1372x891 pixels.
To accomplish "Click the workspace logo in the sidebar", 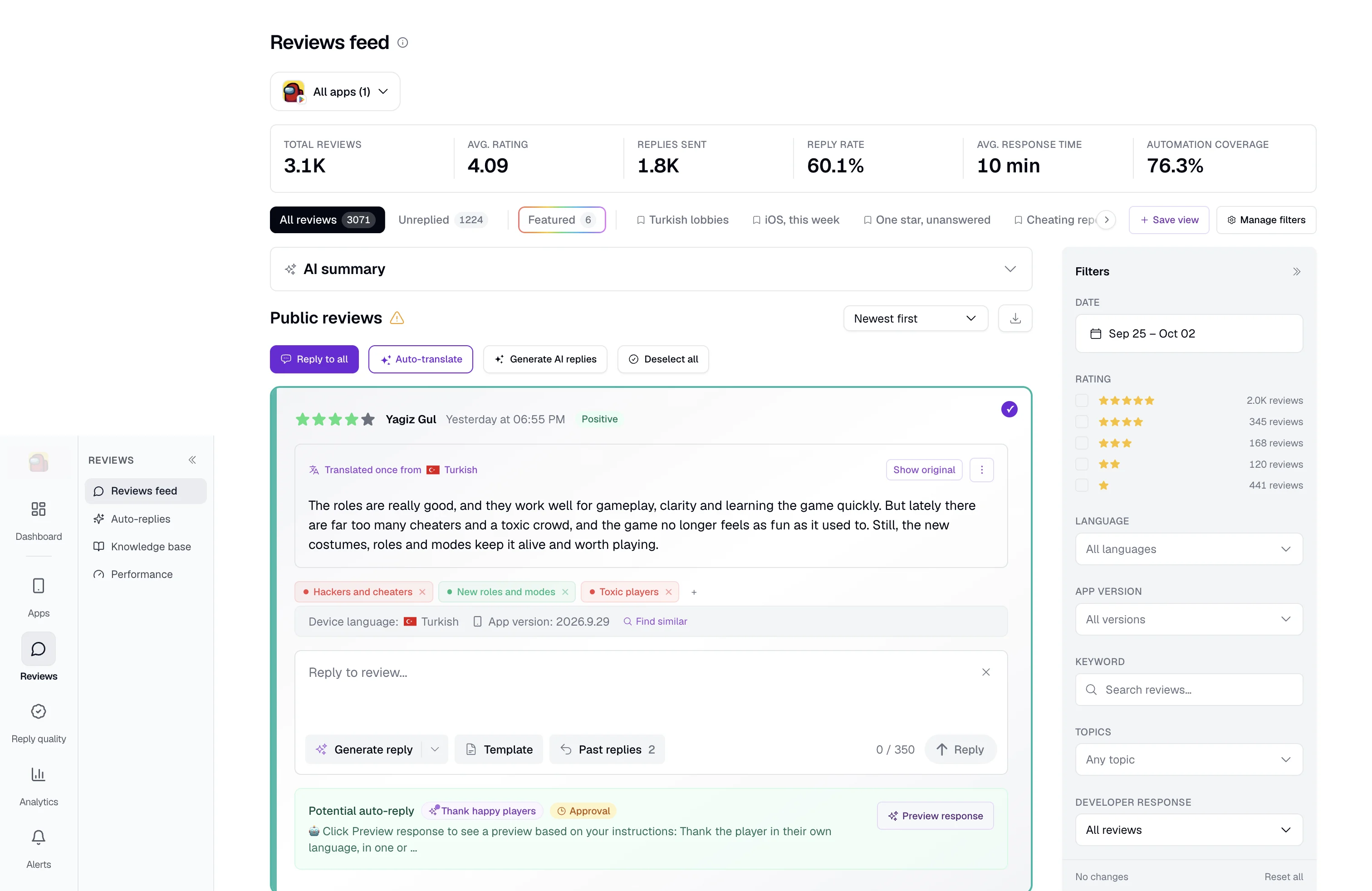I will click(39, 462).
